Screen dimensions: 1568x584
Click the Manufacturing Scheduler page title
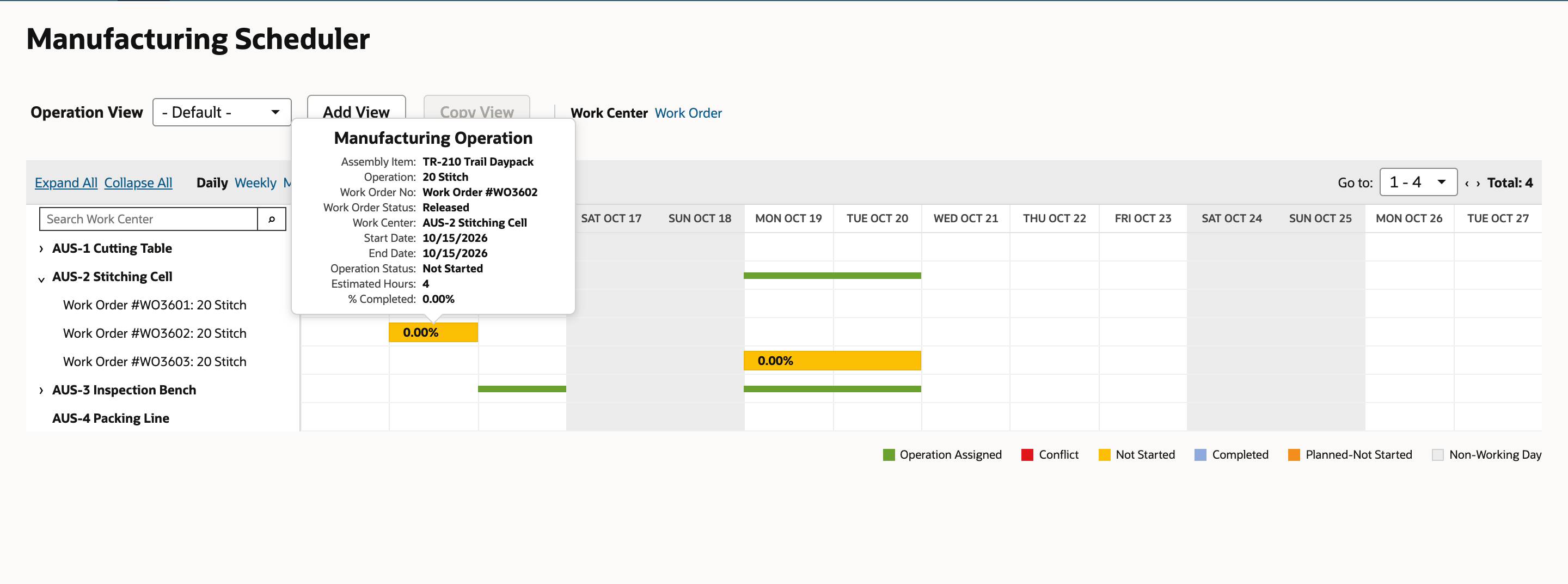(198, 39)
